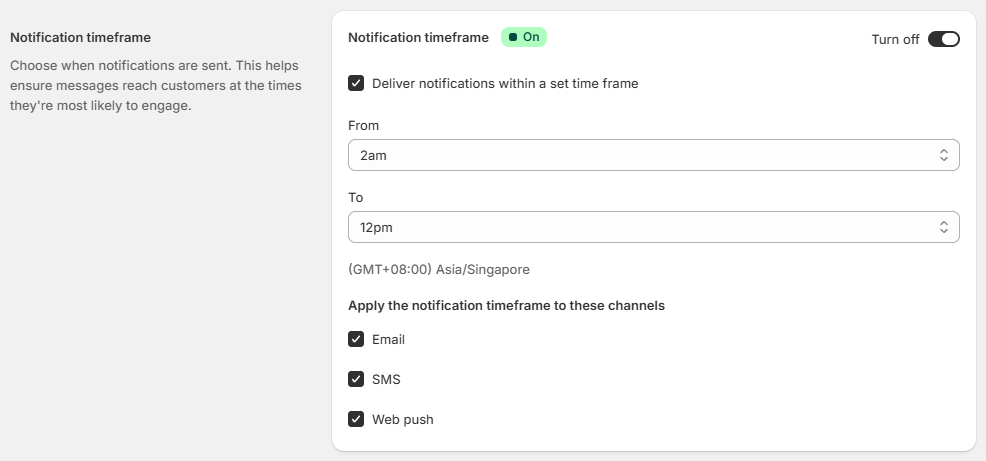Click the Email checkbox label text
986x461 pixels.
click(388, 340)
